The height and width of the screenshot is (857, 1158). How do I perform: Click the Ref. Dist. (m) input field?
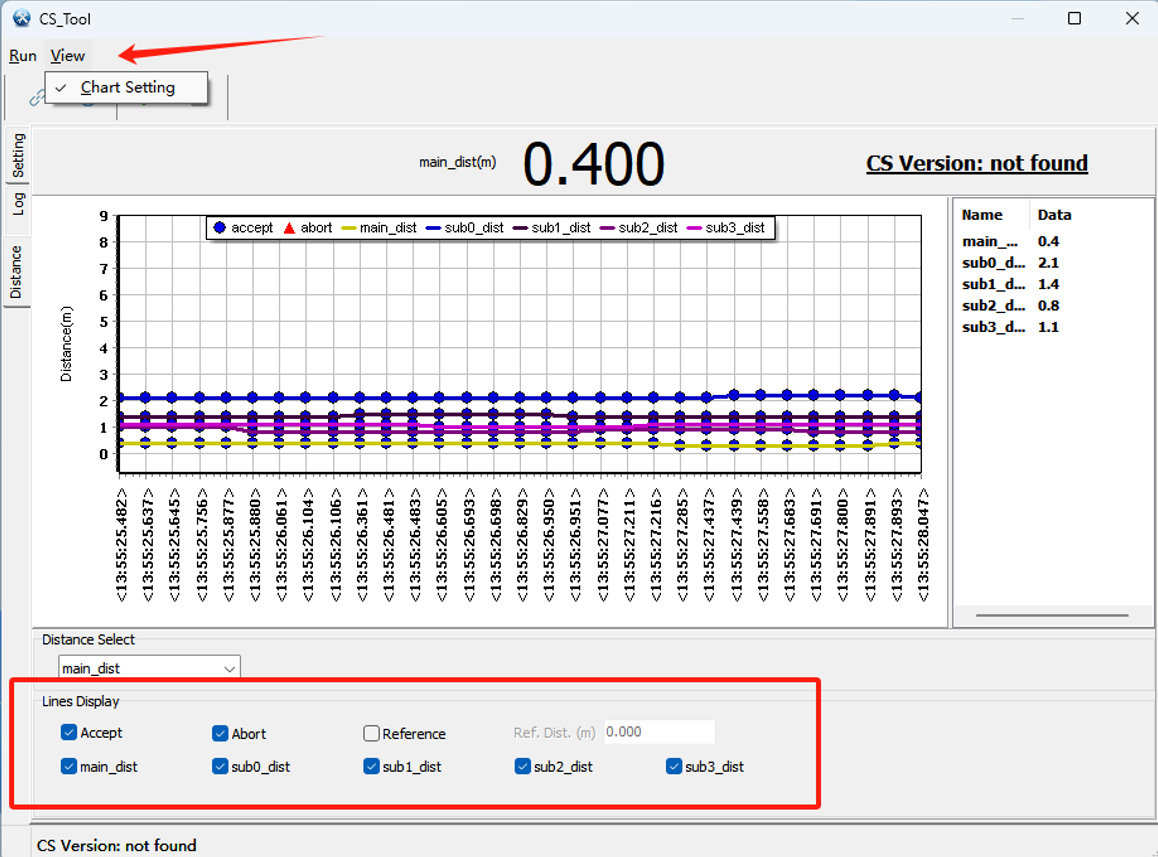[659, 731]
